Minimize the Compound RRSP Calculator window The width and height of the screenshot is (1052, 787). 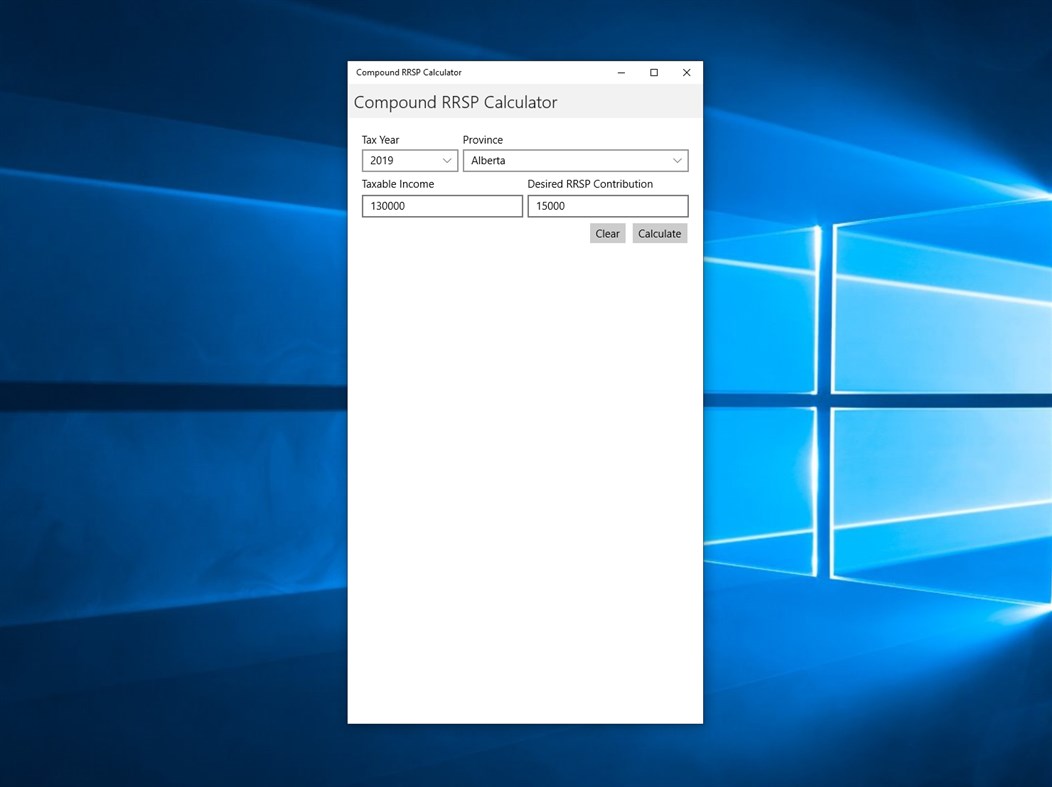(621, 72)
